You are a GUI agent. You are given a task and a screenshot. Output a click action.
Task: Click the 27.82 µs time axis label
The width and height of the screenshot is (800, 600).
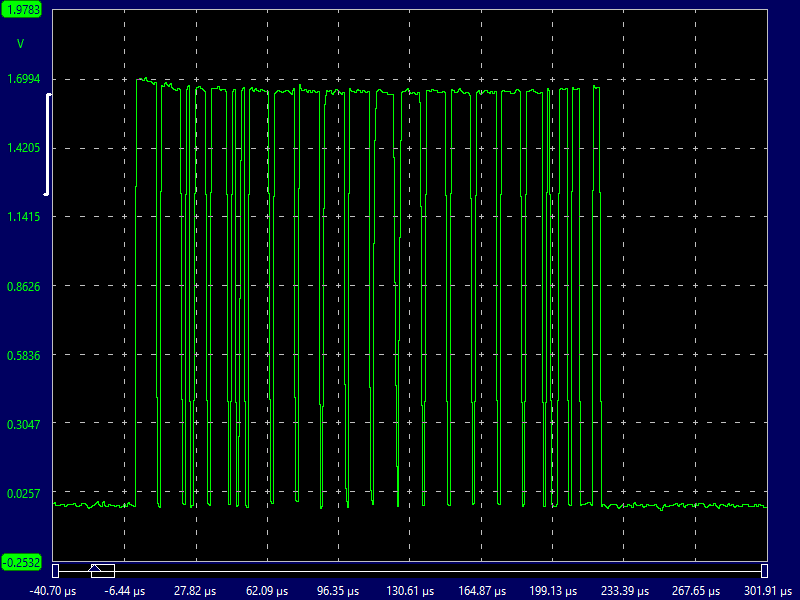195,591
